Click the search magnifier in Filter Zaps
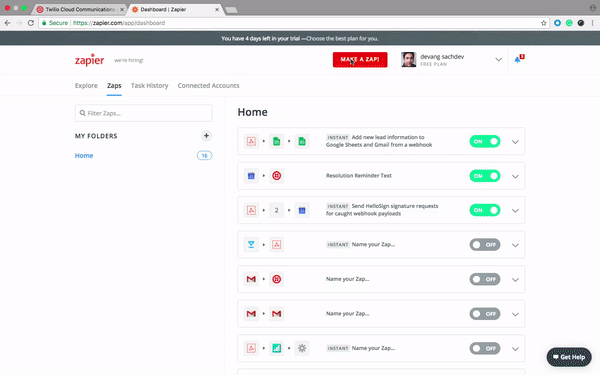Image resolution: width=600 pixels, height=375 pixels. pyautogui.click(x=82, y=113)
